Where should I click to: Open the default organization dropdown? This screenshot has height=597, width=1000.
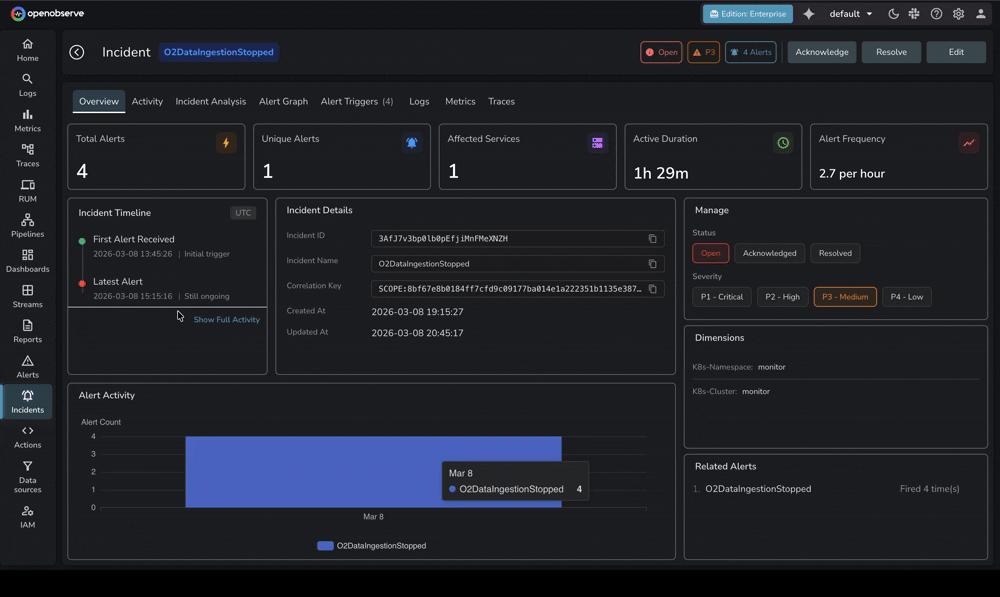[846, 13]
